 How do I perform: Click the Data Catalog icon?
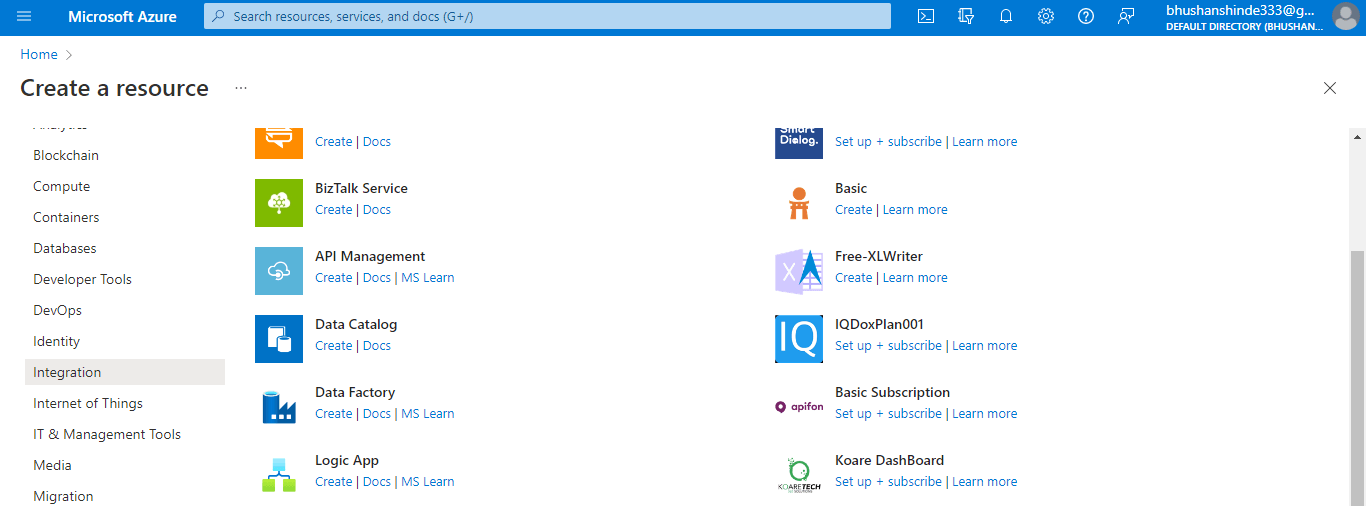[279, 339]
